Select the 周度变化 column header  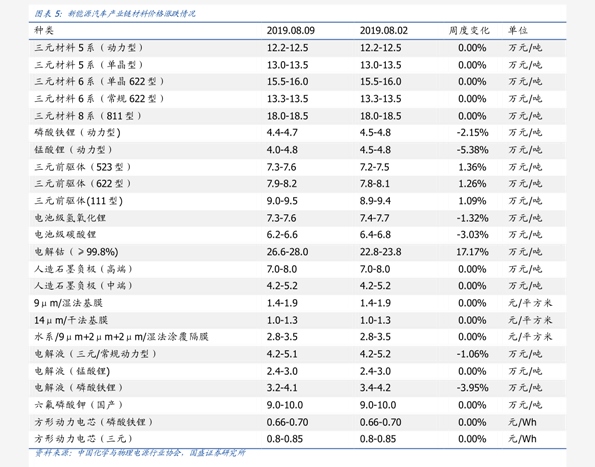coord(469,30)
